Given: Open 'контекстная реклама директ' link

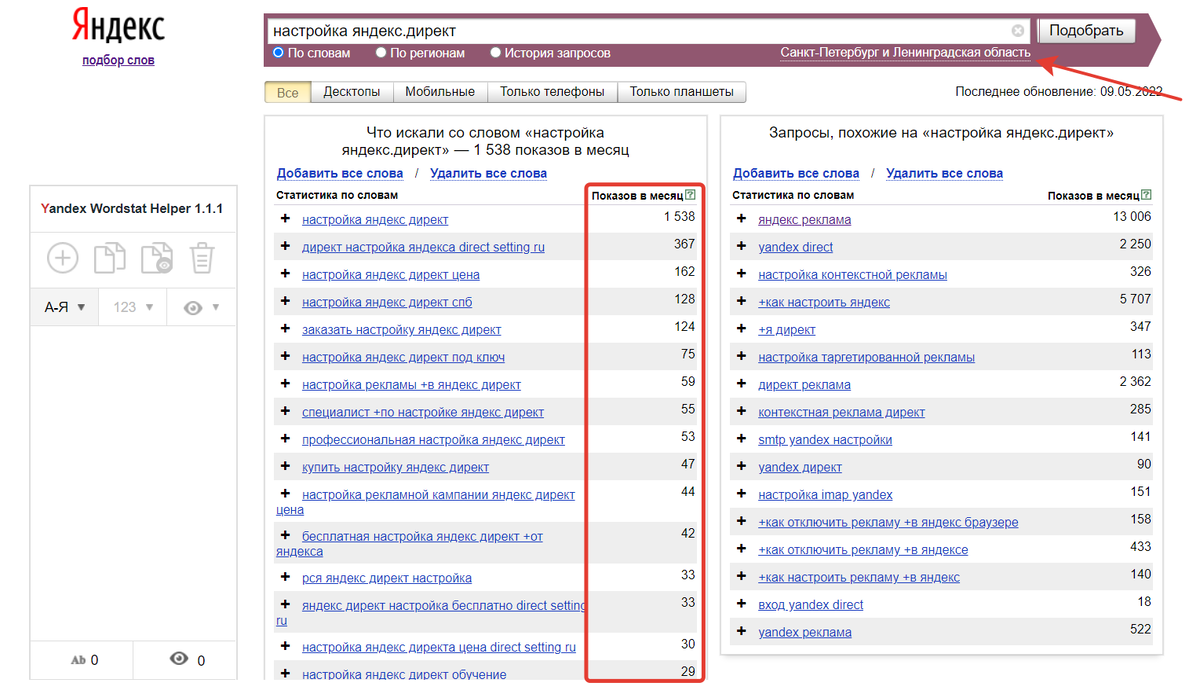Looking at the screenshot, I should [841, 412].
